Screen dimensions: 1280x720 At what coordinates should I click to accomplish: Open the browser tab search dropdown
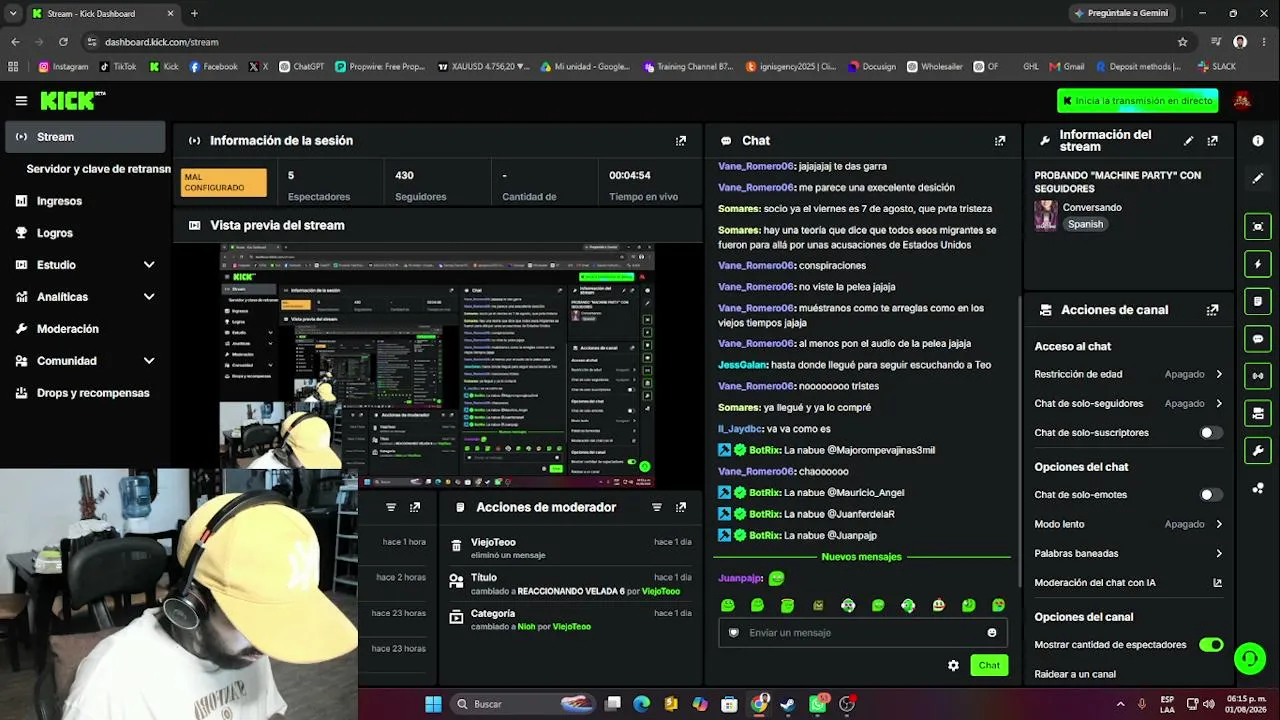coord(13,13)
